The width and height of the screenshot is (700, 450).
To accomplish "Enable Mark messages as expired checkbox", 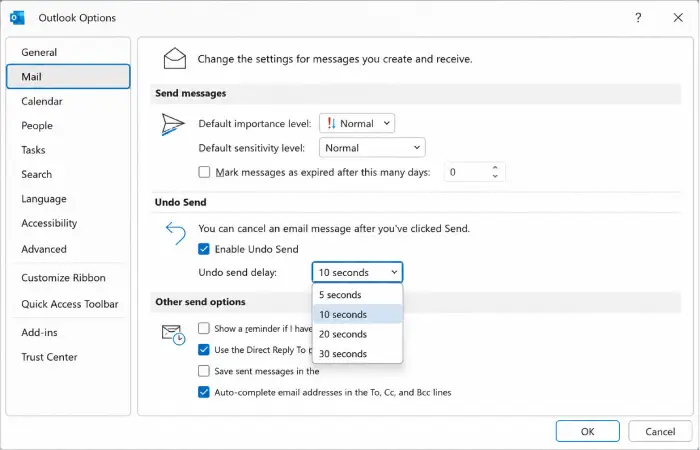I will (204, 172).
